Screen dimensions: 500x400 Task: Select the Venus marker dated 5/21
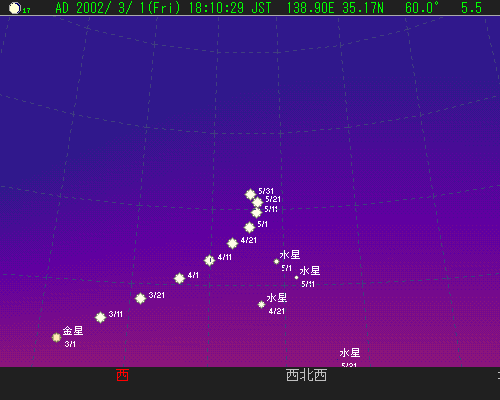tap(257, 202)
